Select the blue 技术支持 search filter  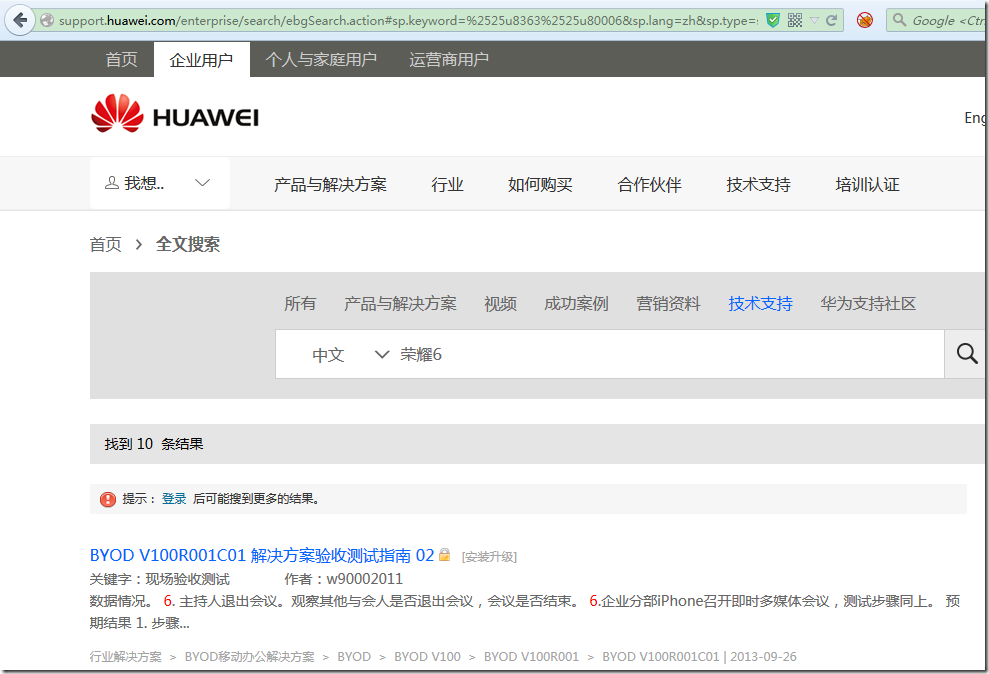click(x=760, y=304)
